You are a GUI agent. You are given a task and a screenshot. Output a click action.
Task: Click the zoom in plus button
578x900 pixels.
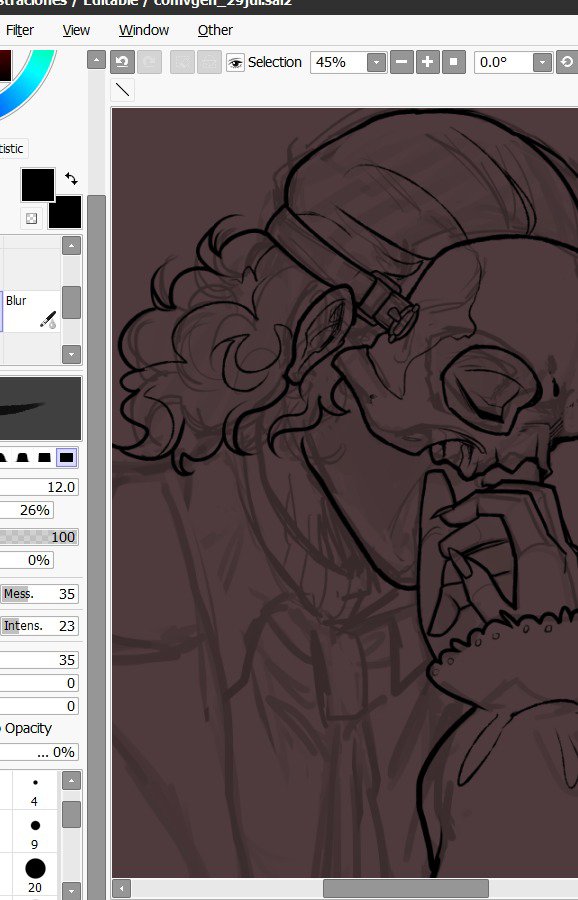(428, 62)
